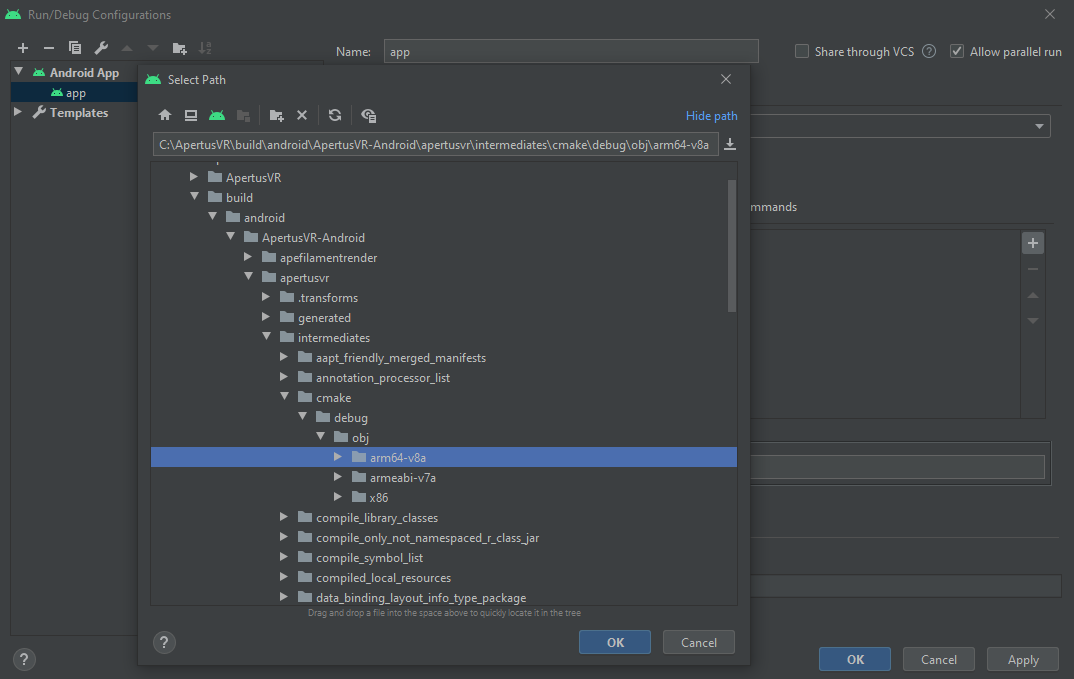Expand the arm64-v8a folder

point(338,456)
